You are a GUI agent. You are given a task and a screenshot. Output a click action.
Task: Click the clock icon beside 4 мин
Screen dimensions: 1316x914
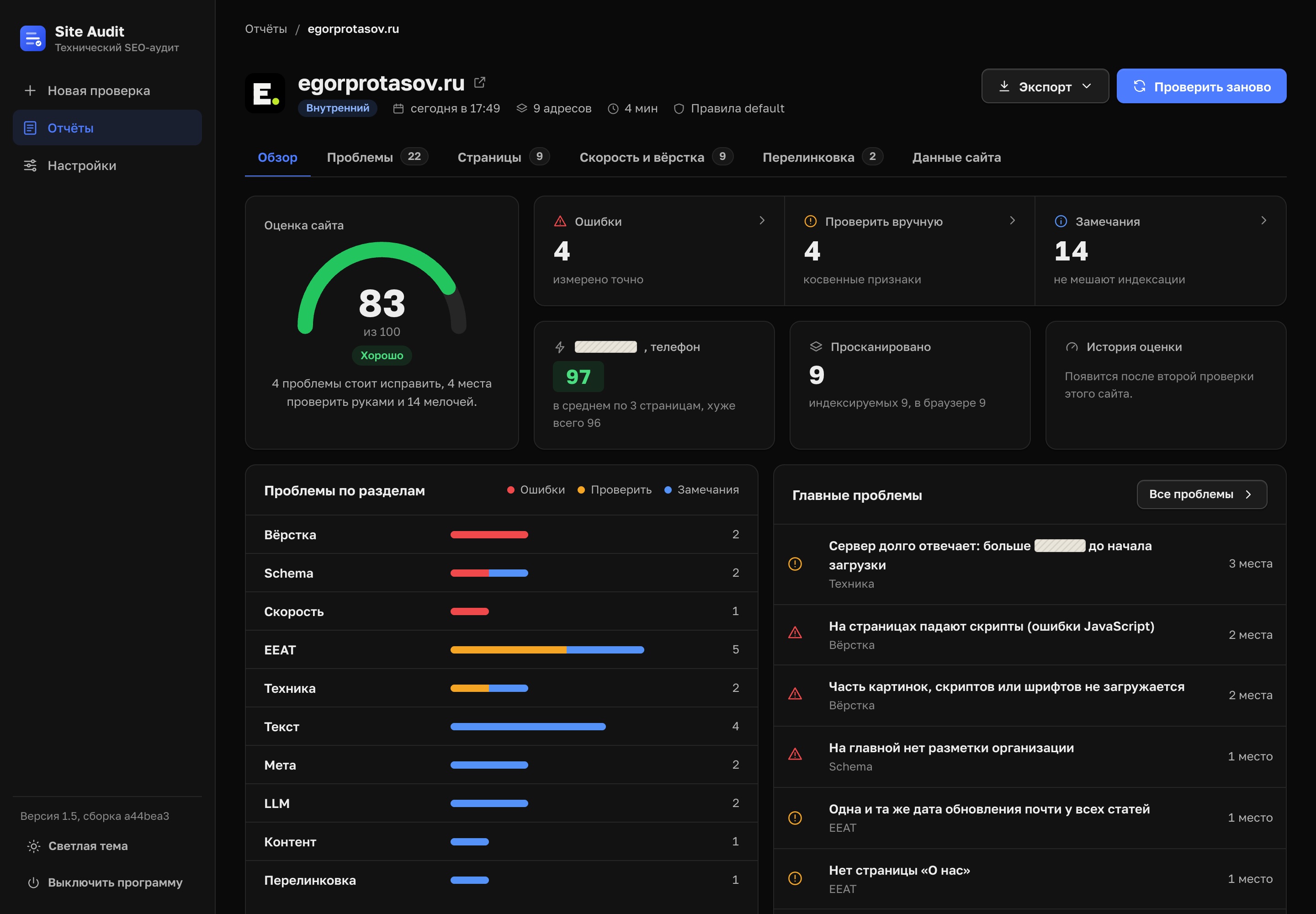[x=613, y=109]
